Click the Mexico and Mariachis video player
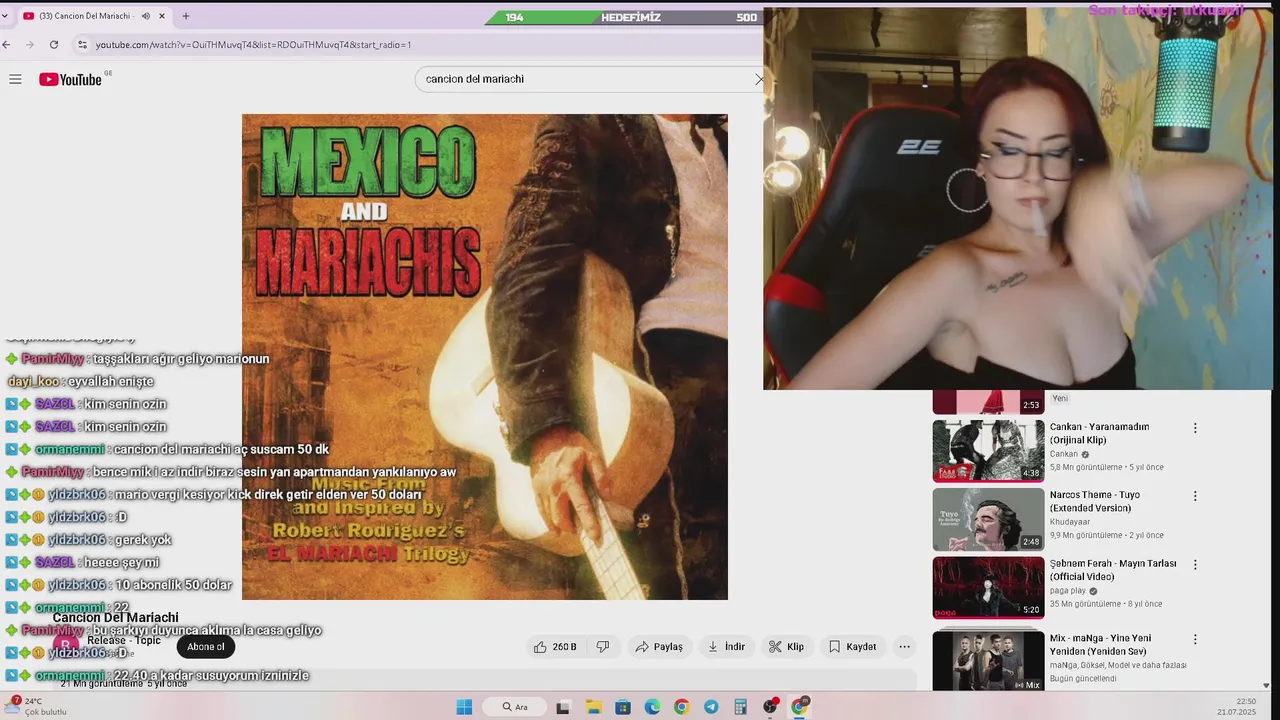The height and width of the screenshot is (720, 1280). click(x=485, y=357)
